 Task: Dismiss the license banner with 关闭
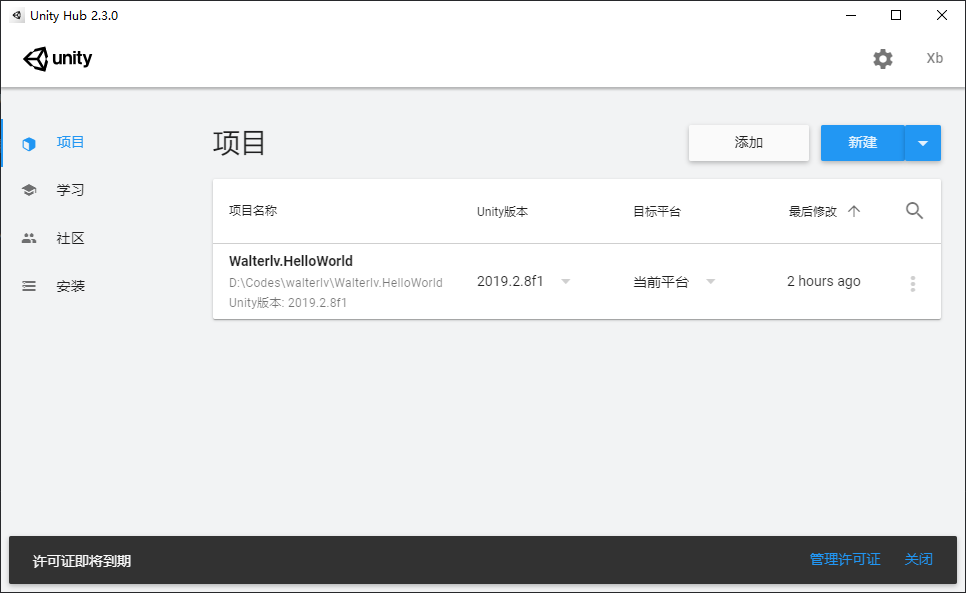[x=918, y=559]
